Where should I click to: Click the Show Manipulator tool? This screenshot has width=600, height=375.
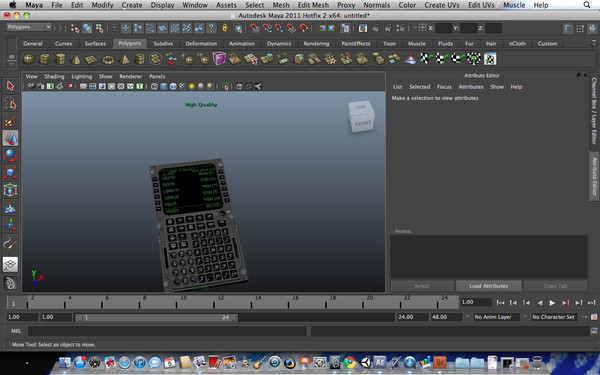(x=10, y=225)
